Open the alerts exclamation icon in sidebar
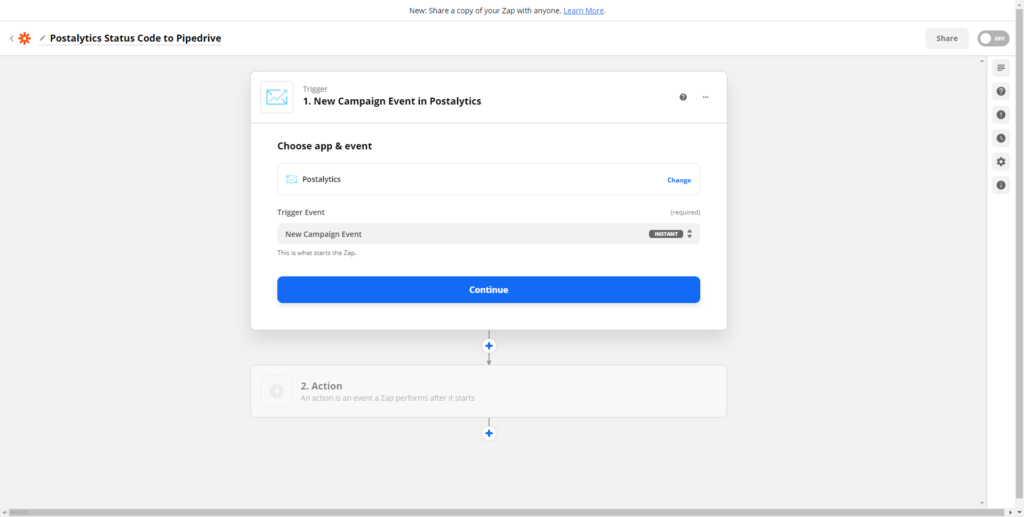The image size is (1024, 517). click(x=1000, y=115)
